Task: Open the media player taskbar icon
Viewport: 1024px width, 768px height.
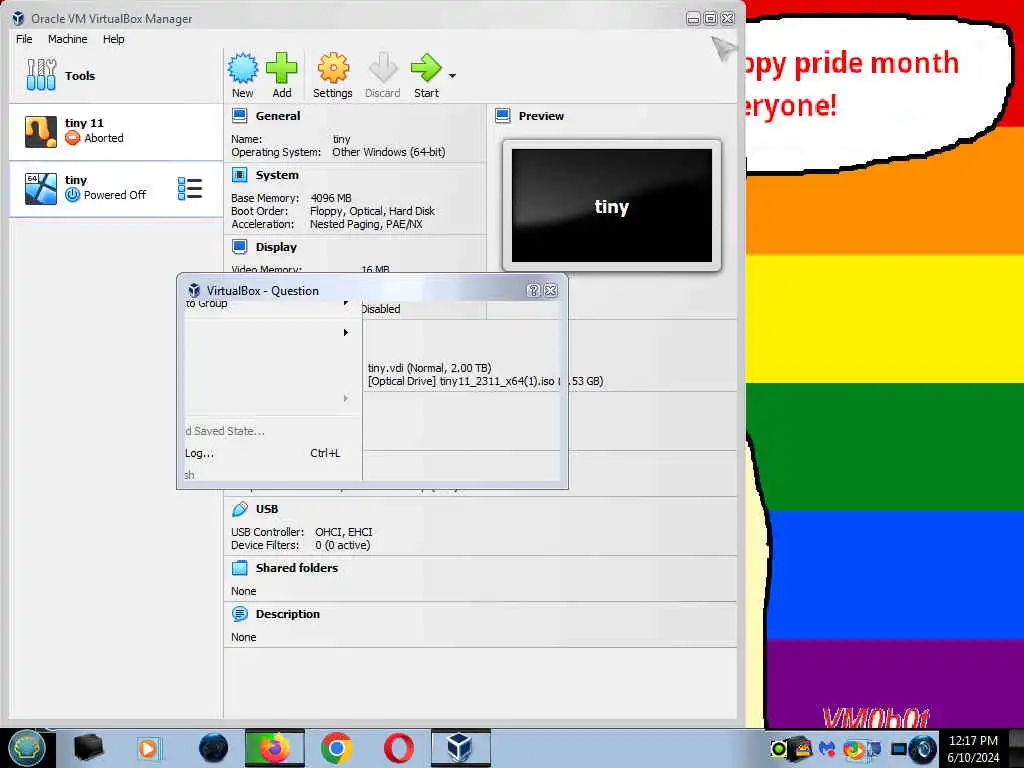Action: (149, 748)
